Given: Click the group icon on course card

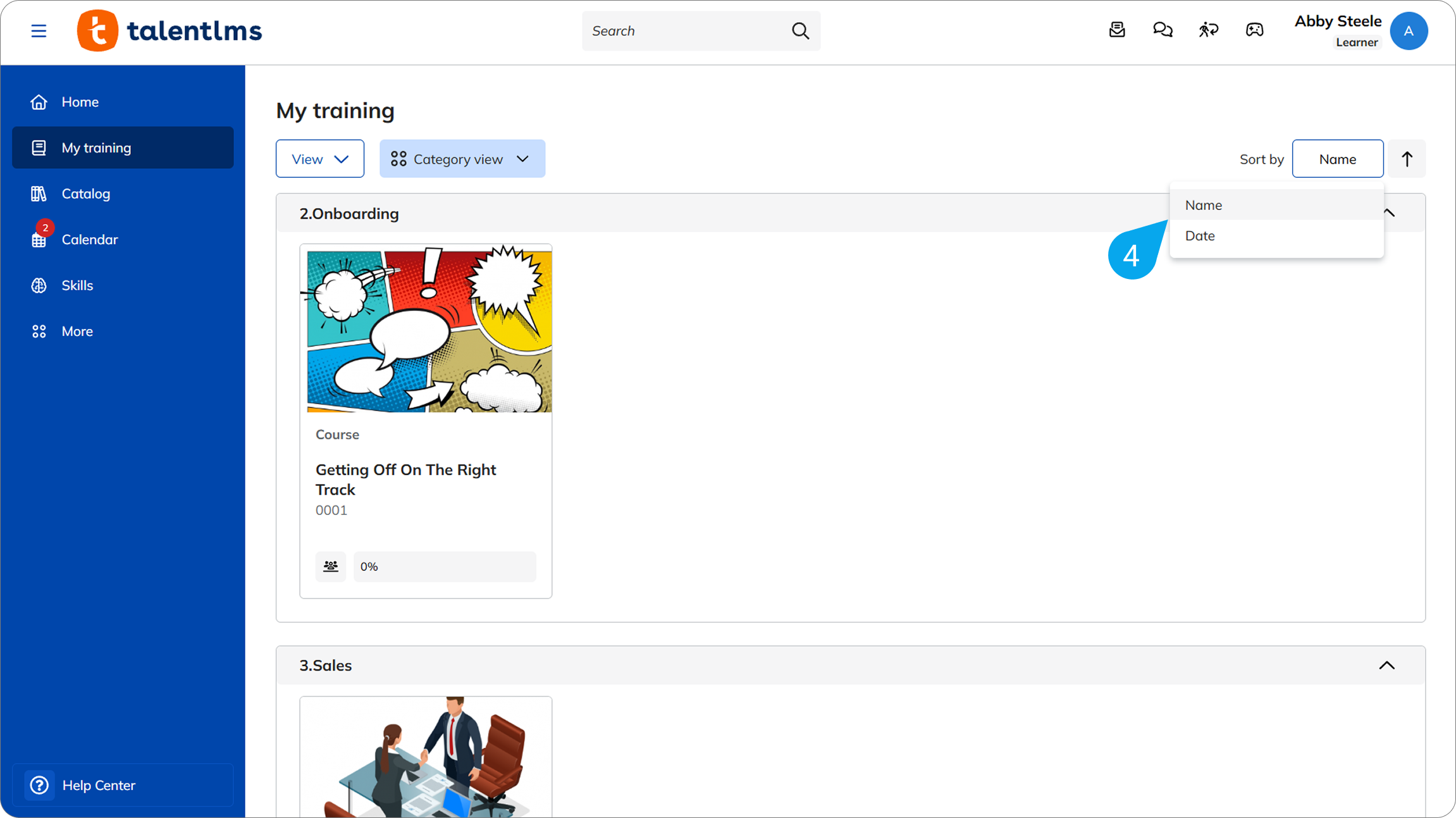Looking at the screenshot, I should tap(330, 566).
